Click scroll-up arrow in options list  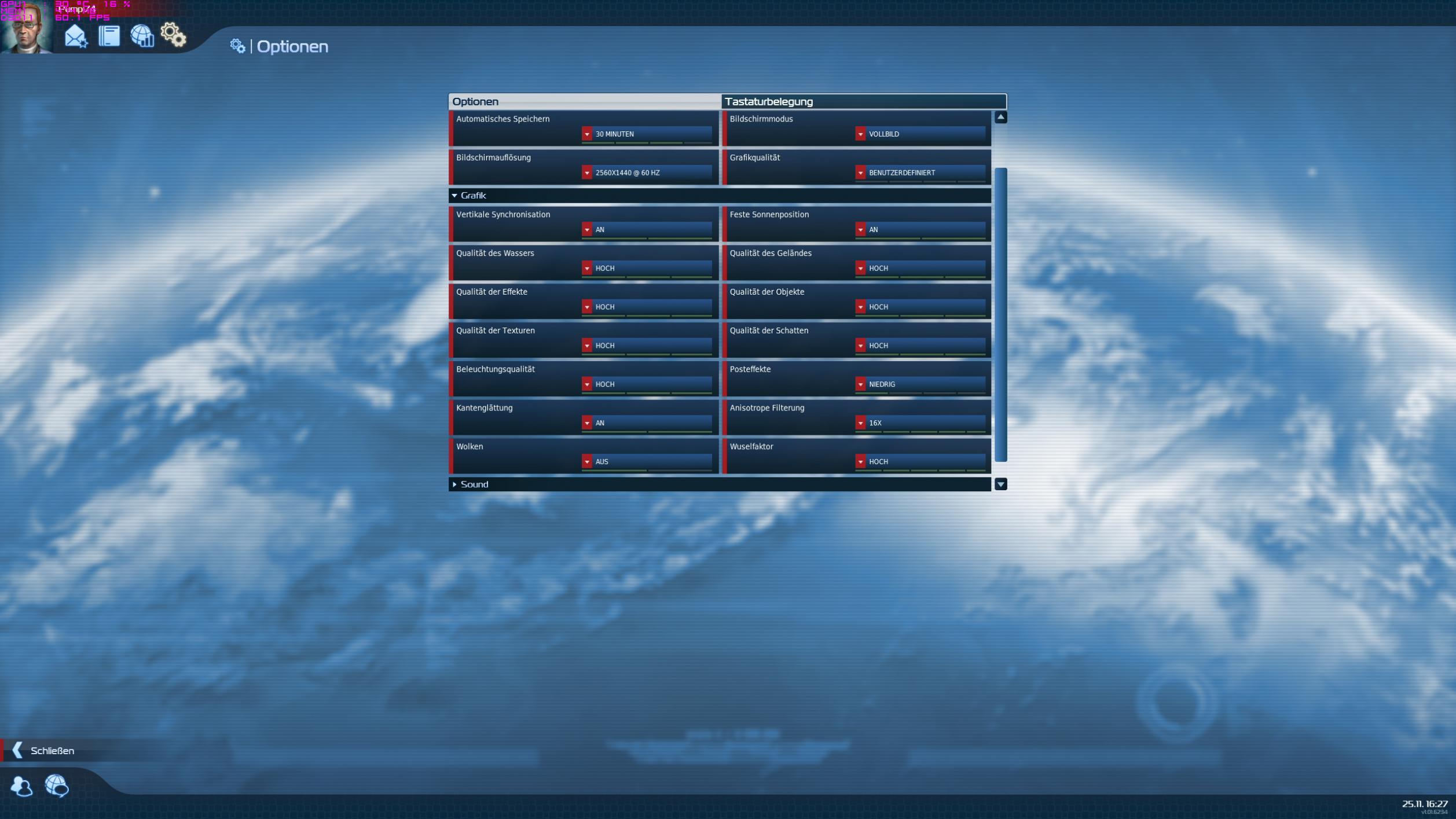click(1000, 117)
